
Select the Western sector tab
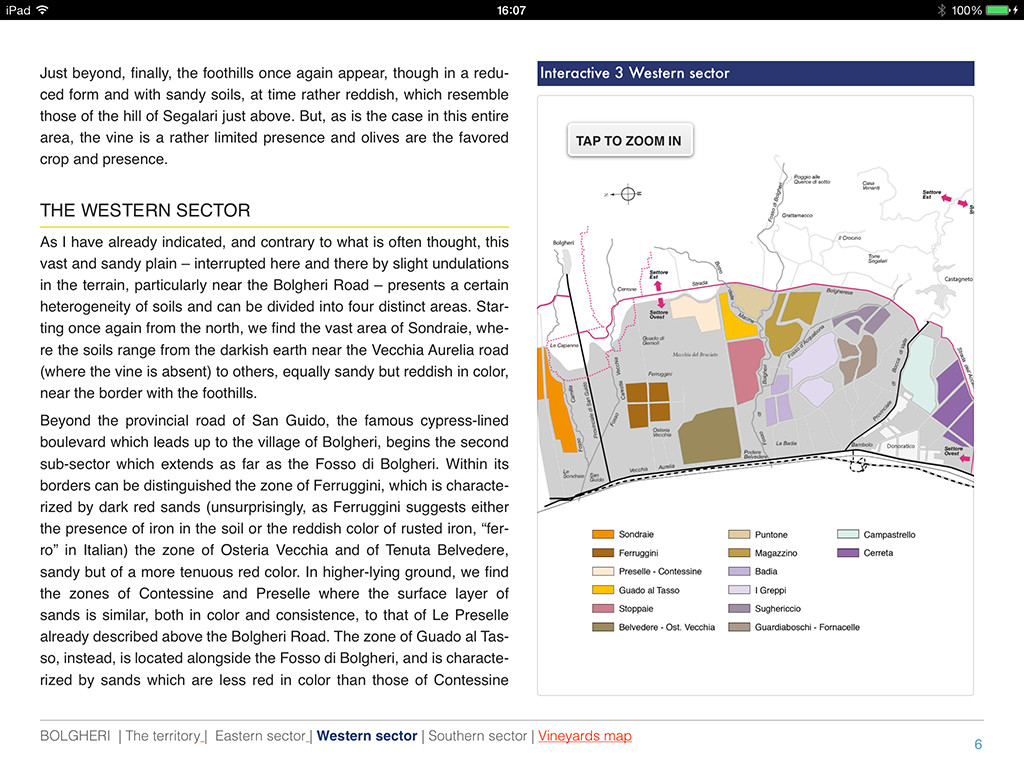coord(367,736)
